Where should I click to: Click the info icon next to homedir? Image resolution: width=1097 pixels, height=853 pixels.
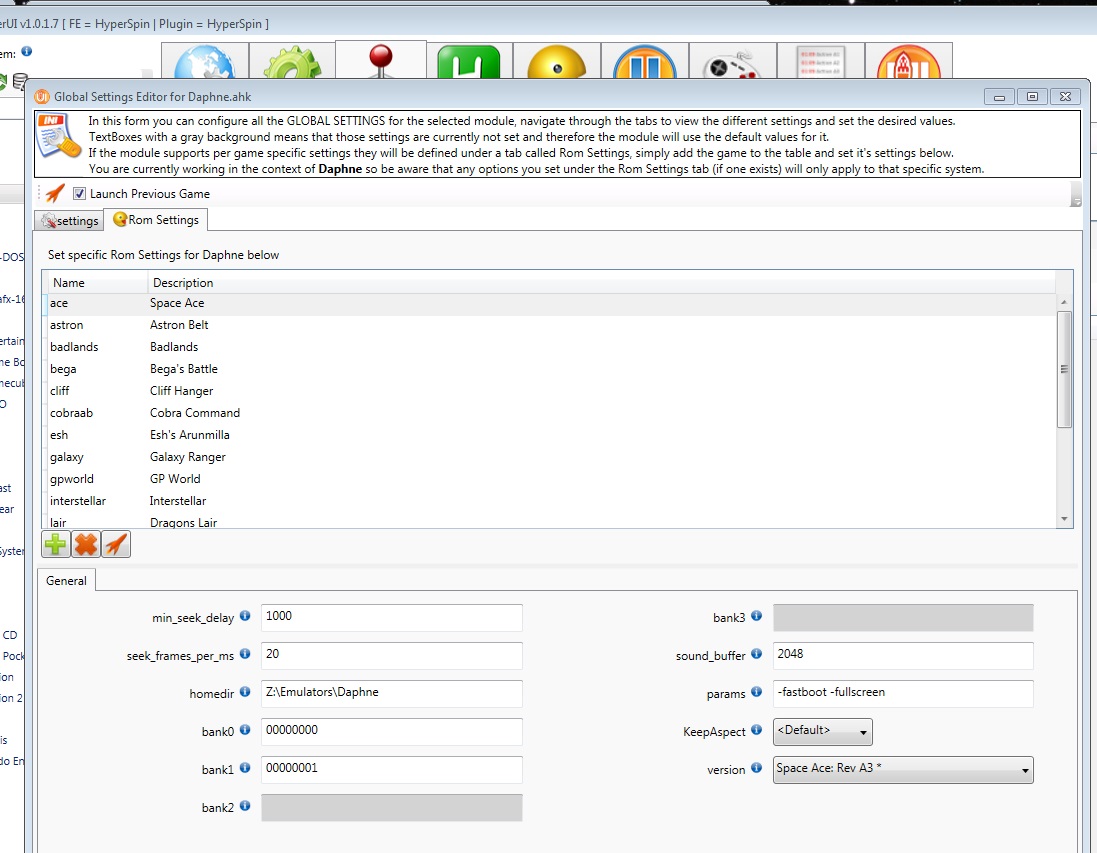click(245, 693)
